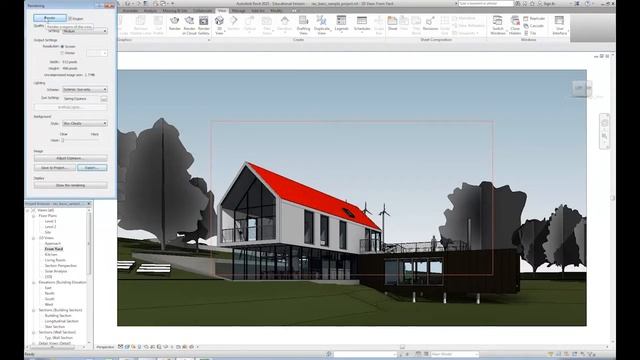Toggle the Region checkbox
Image resolution: width=640 pixels, height=360 pixels.
70,18
